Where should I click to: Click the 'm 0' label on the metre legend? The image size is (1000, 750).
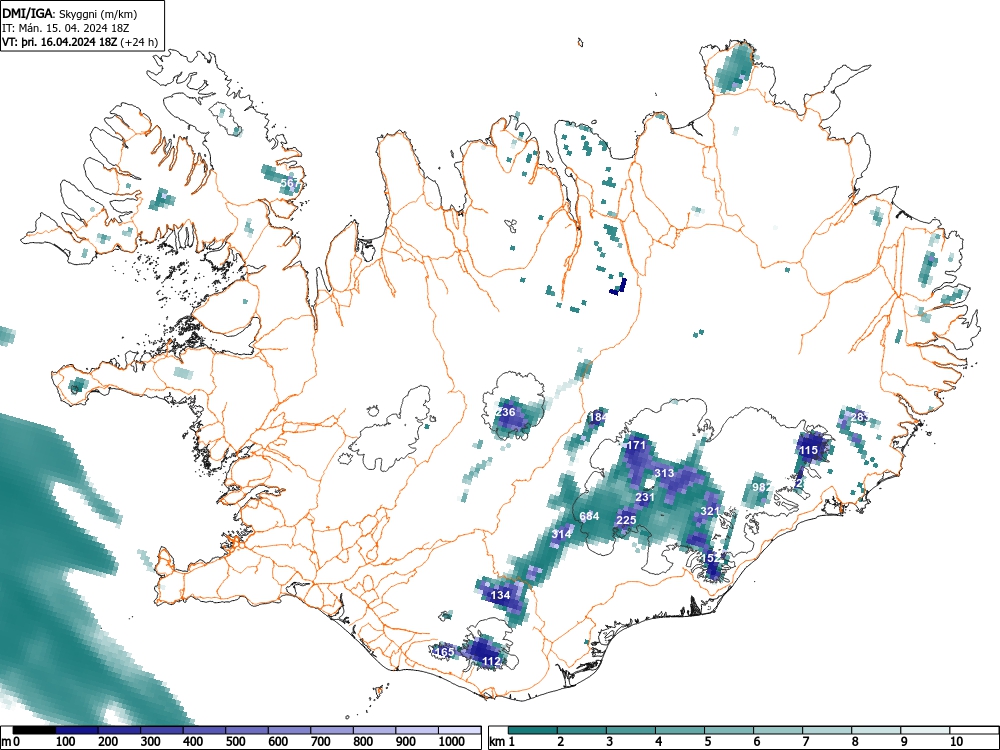[x=11, y=742]
